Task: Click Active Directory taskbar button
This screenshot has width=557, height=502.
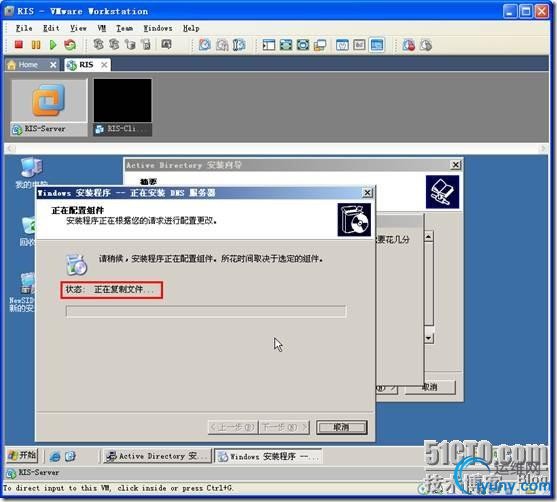Action: tap(157, 456)
